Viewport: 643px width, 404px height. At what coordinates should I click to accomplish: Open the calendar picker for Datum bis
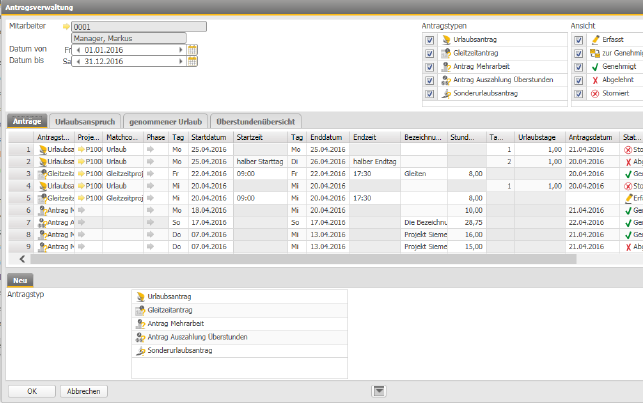pos(192,61)
